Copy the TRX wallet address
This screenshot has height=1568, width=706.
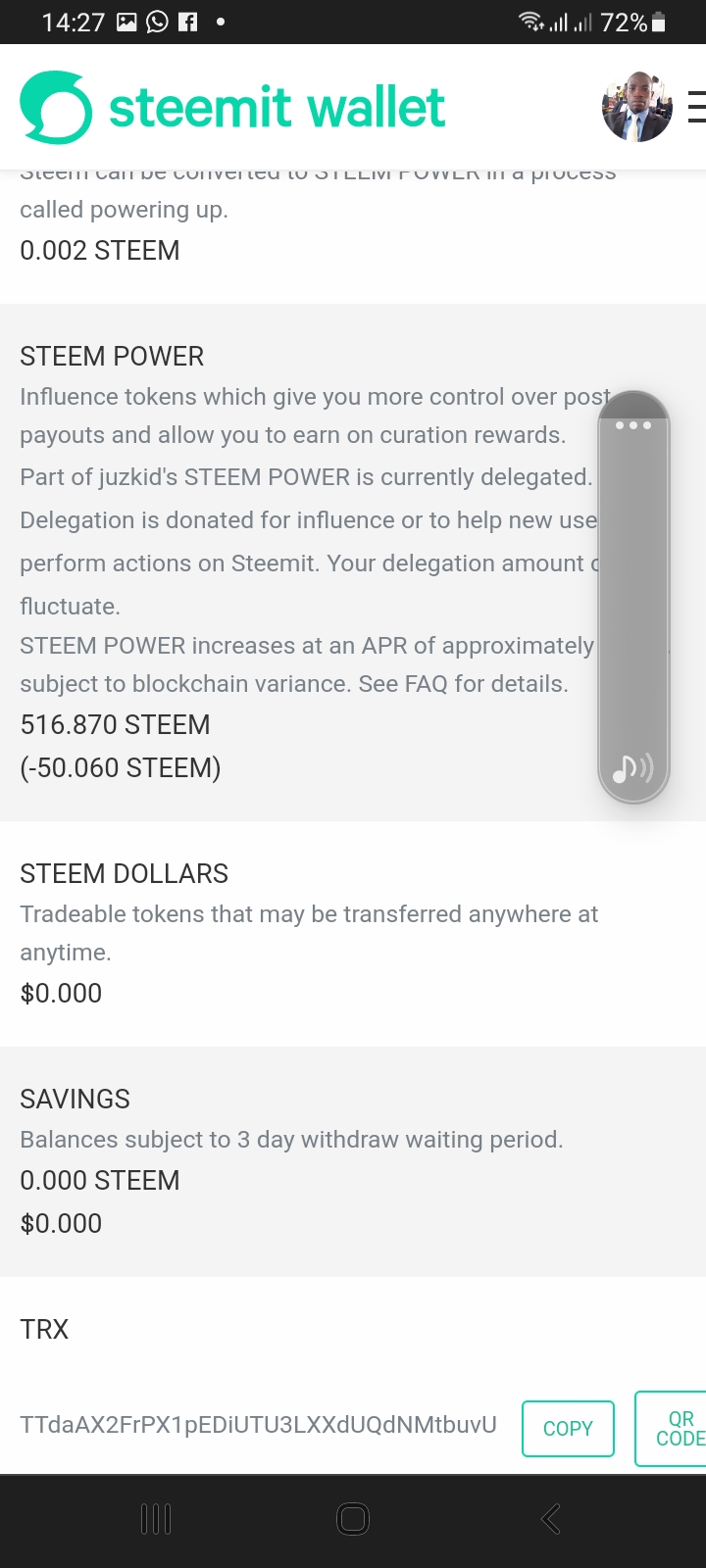tap(568, 1429)
